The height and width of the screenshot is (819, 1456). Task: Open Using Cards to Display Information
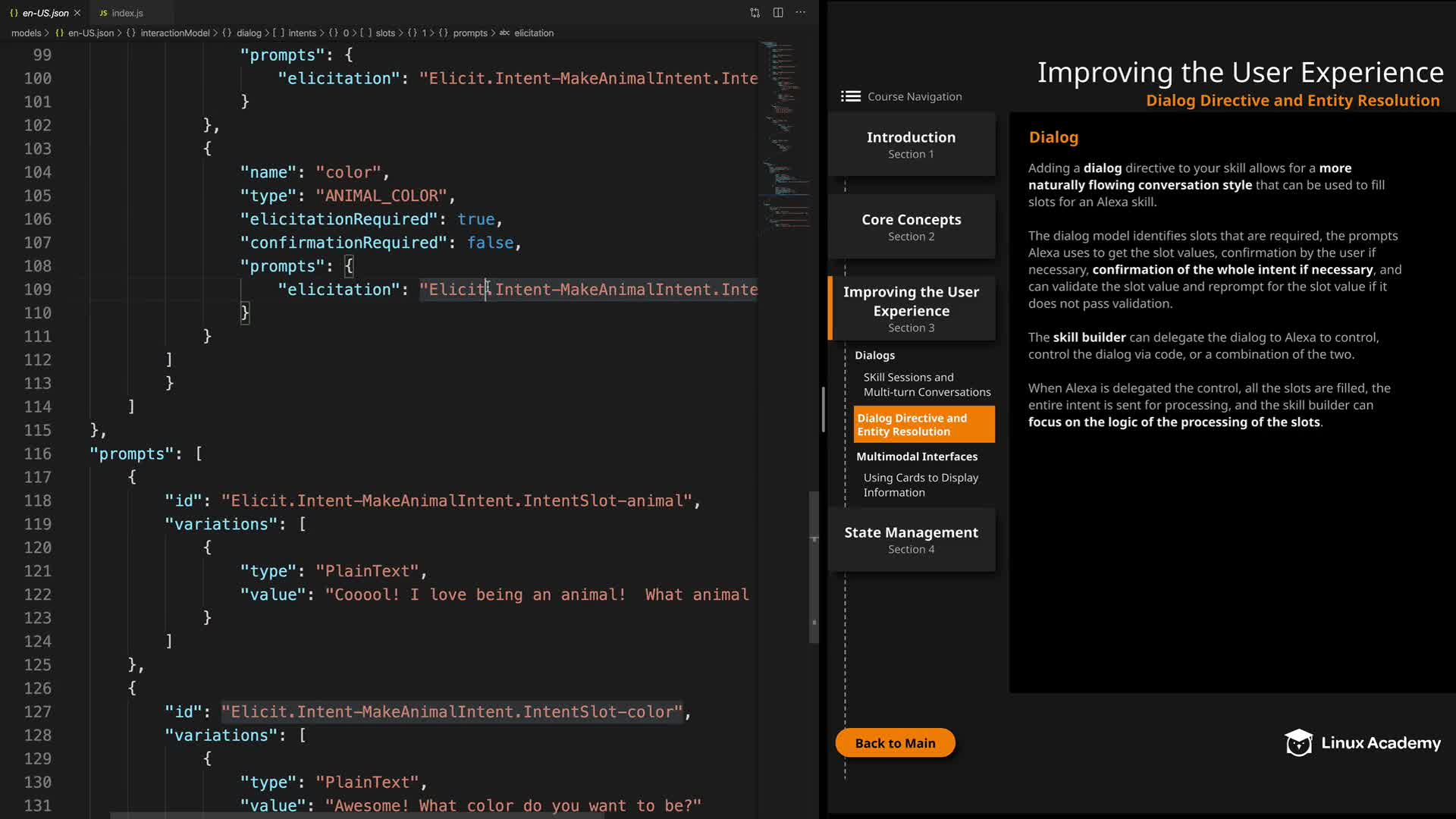tap(920, 485)
